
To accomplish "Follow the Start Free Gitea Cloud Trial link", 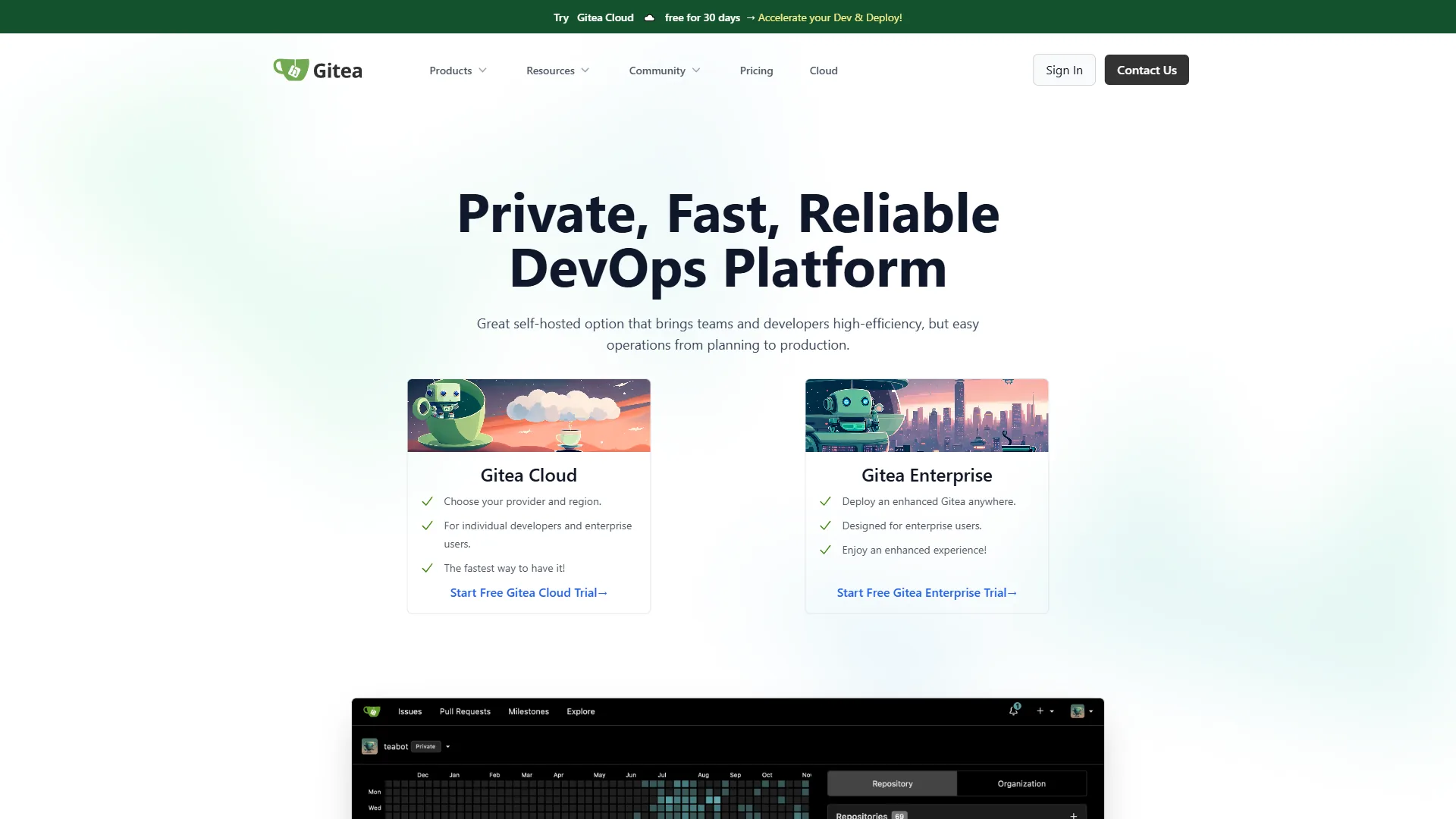I will pos(529,593).
